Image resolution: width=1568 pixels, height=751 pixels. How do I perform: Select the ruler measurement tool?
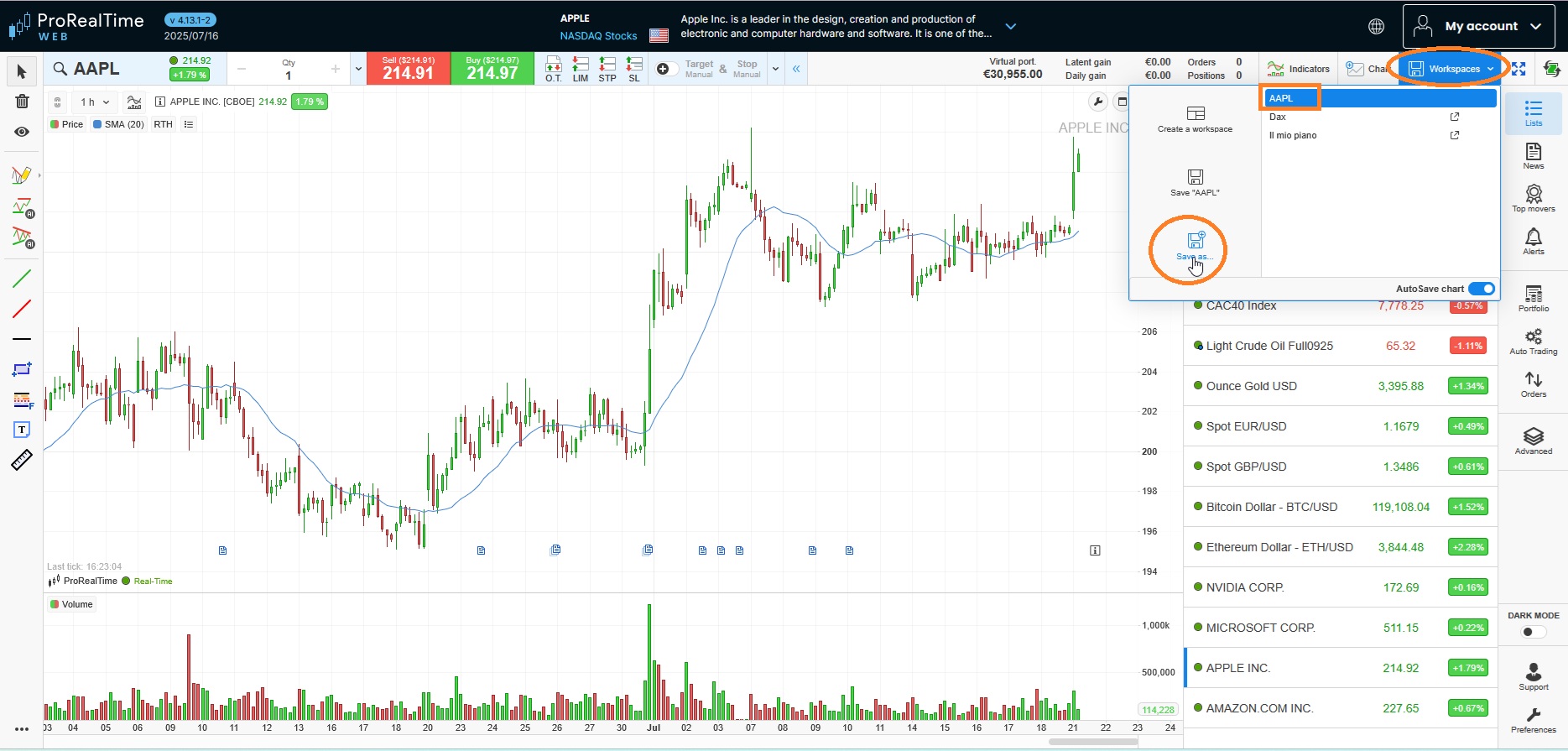click(22, 460)
